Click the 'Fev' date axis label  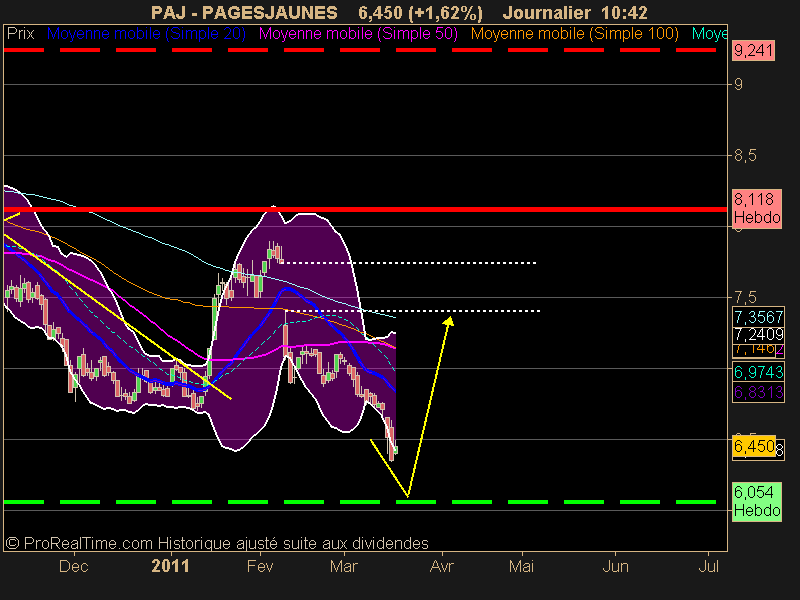pyautogui.click(x=260, y=566)
